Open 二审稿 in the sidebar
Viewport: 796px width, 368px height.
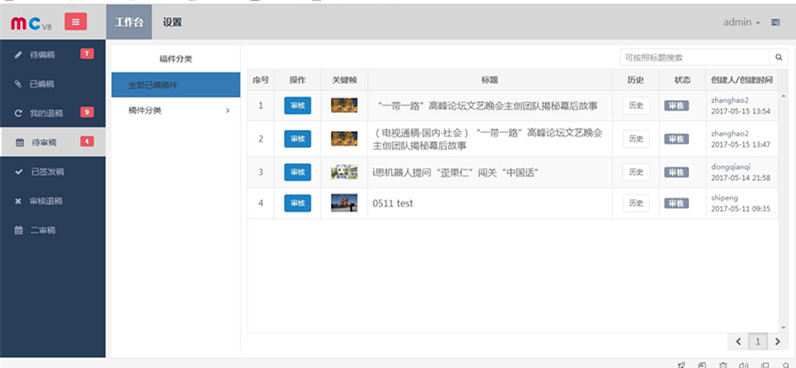click(x=53, y=230)
